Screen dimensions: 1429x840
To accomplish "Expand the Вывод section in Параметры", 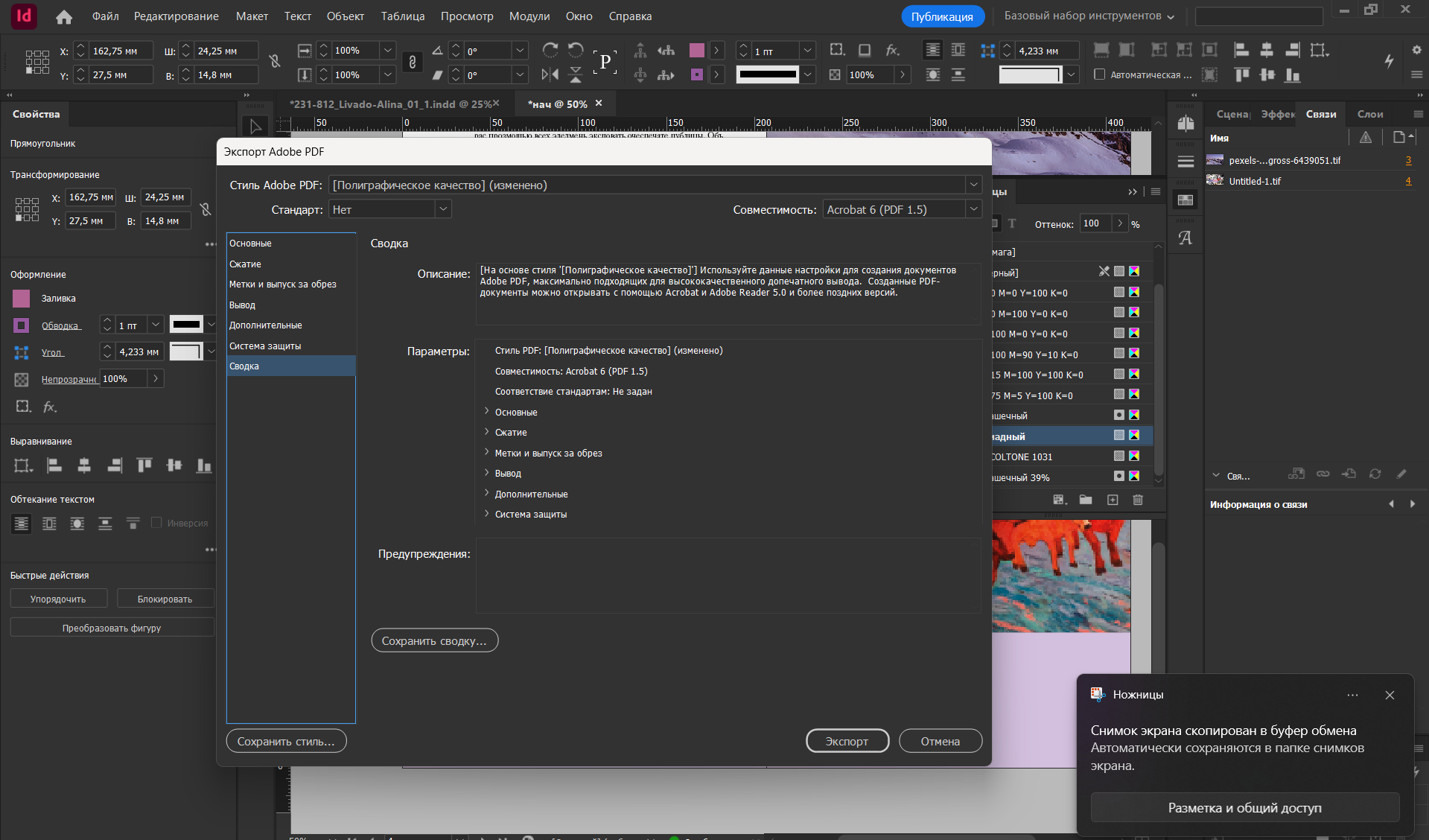I will tap(487, 473).
